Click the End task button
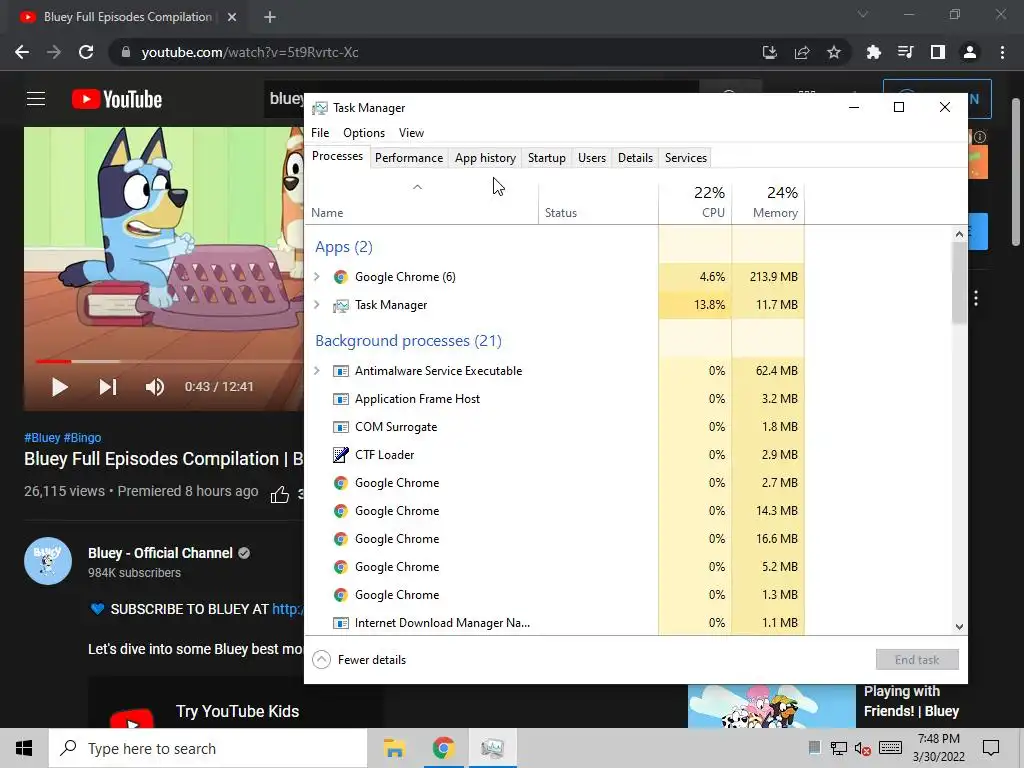Image resolution: width=1024 pixels, height=768 pixels. click(x=917, y=660)
